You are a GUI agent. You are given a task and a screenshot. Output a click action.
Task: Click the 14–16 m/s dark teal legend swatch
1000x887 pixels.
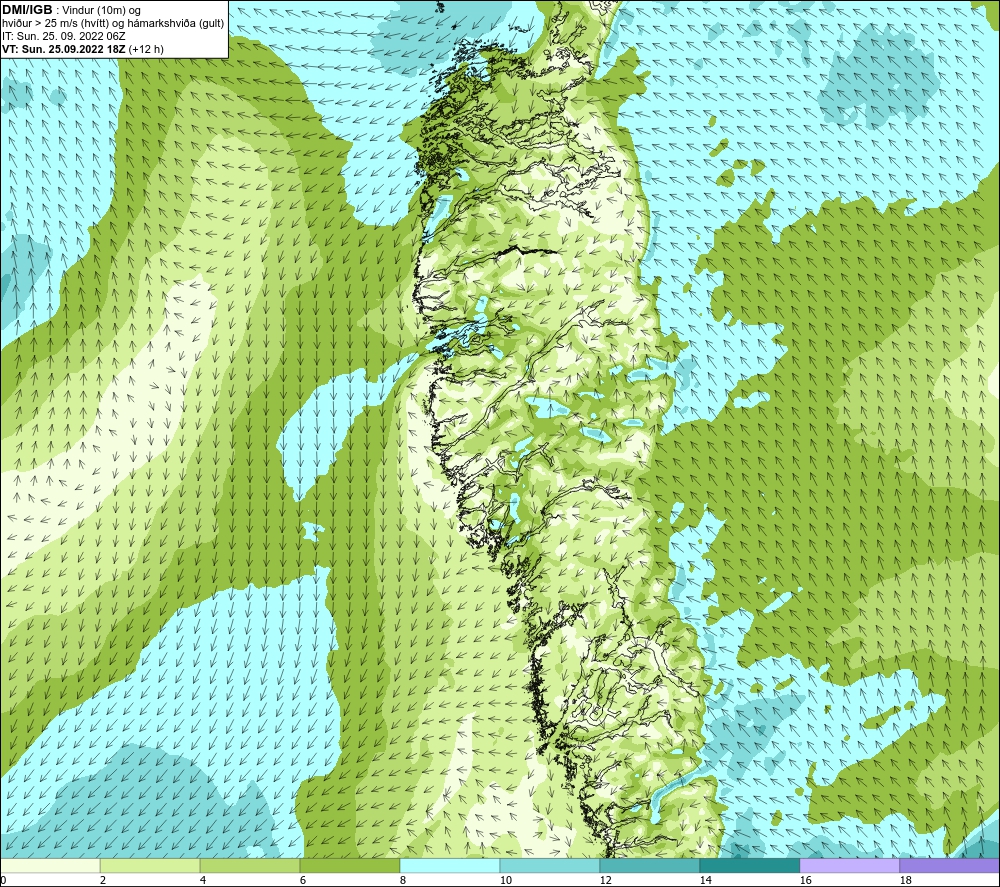click(x=749, y=865)
